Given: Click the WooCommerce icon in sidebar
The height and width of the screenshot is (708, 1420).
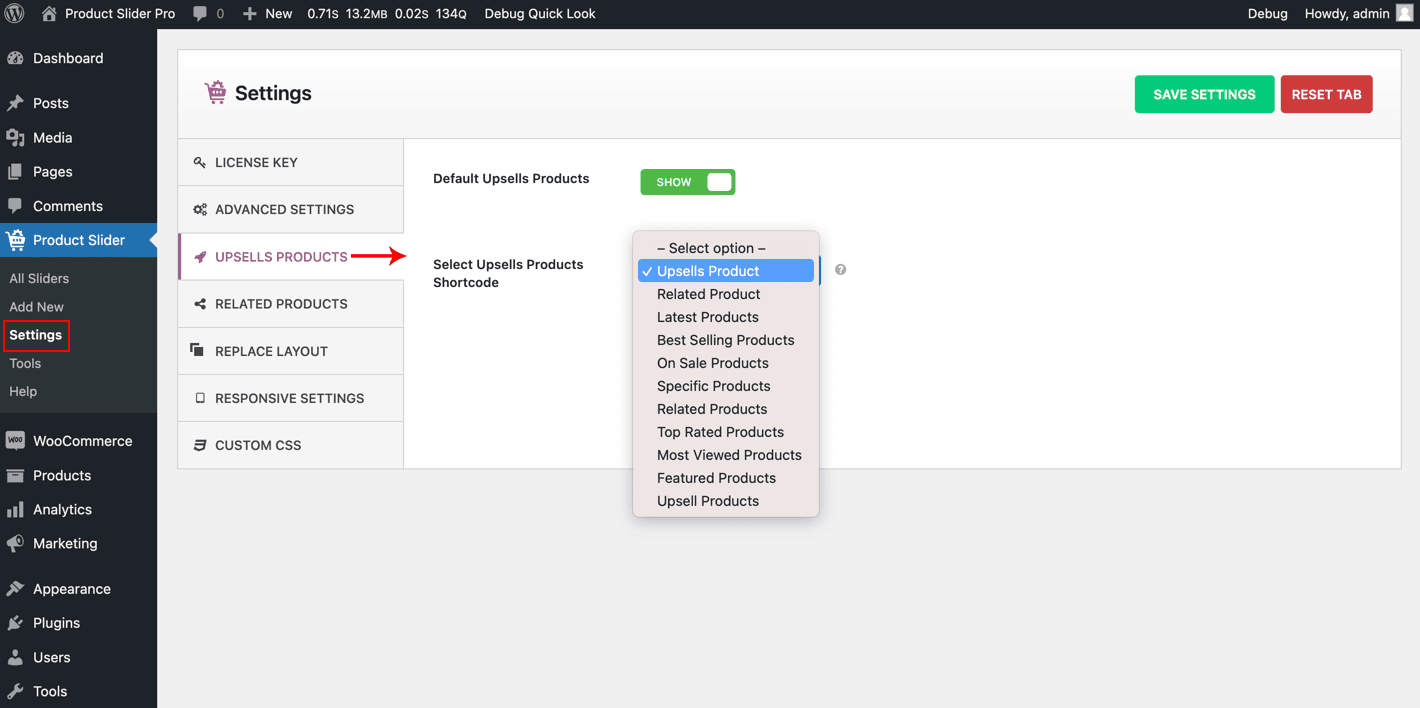Looking at the screenshot, I should pyautogui.click(x=15, y=441).
